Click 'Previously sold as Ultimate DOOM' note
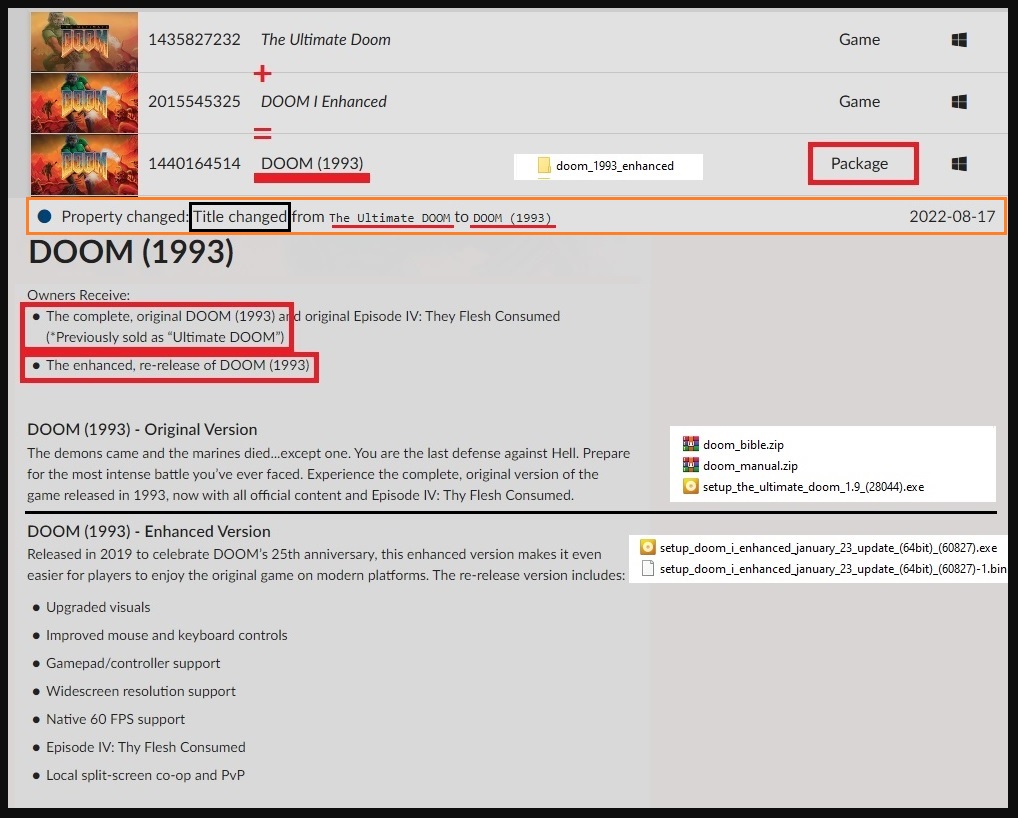Image resolution: width=1018 pixels, height=818 pixels. tap(165, 337)
